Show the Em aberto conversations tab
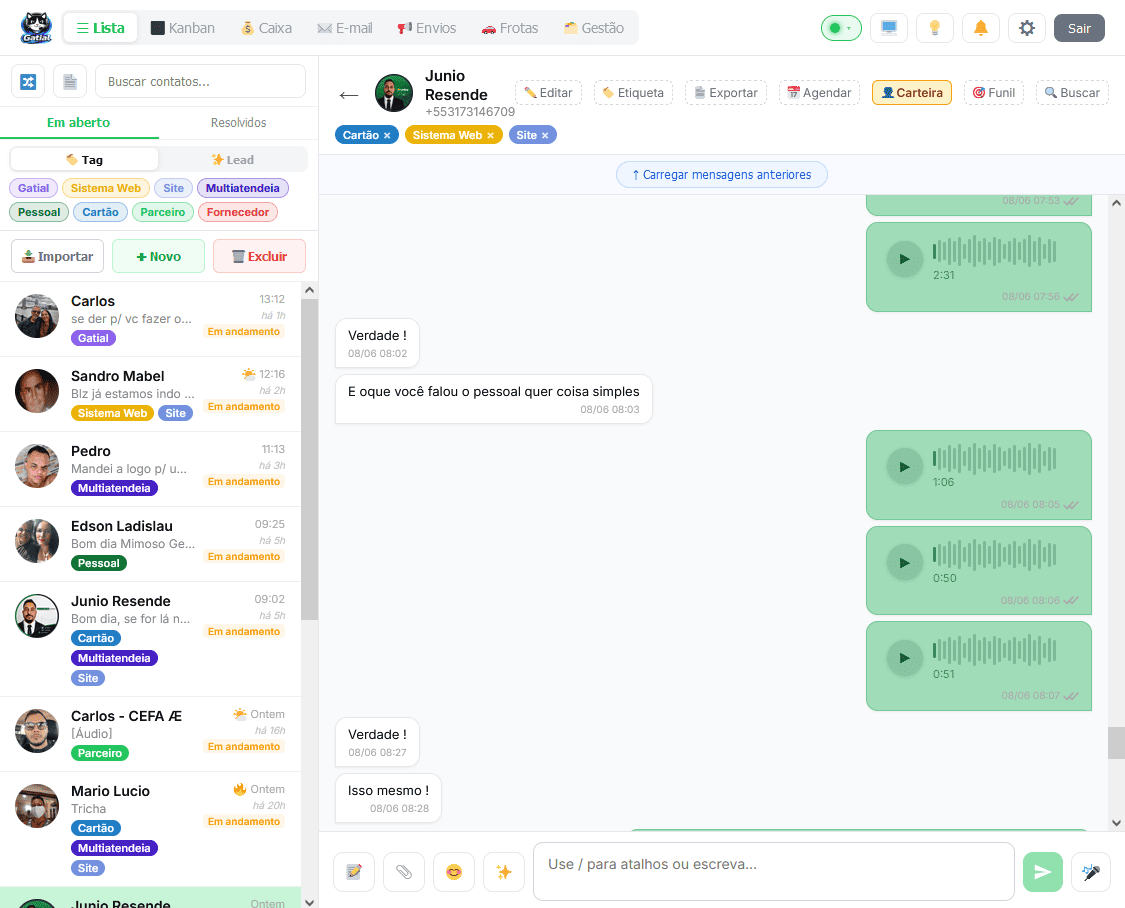 coord(79,123)
